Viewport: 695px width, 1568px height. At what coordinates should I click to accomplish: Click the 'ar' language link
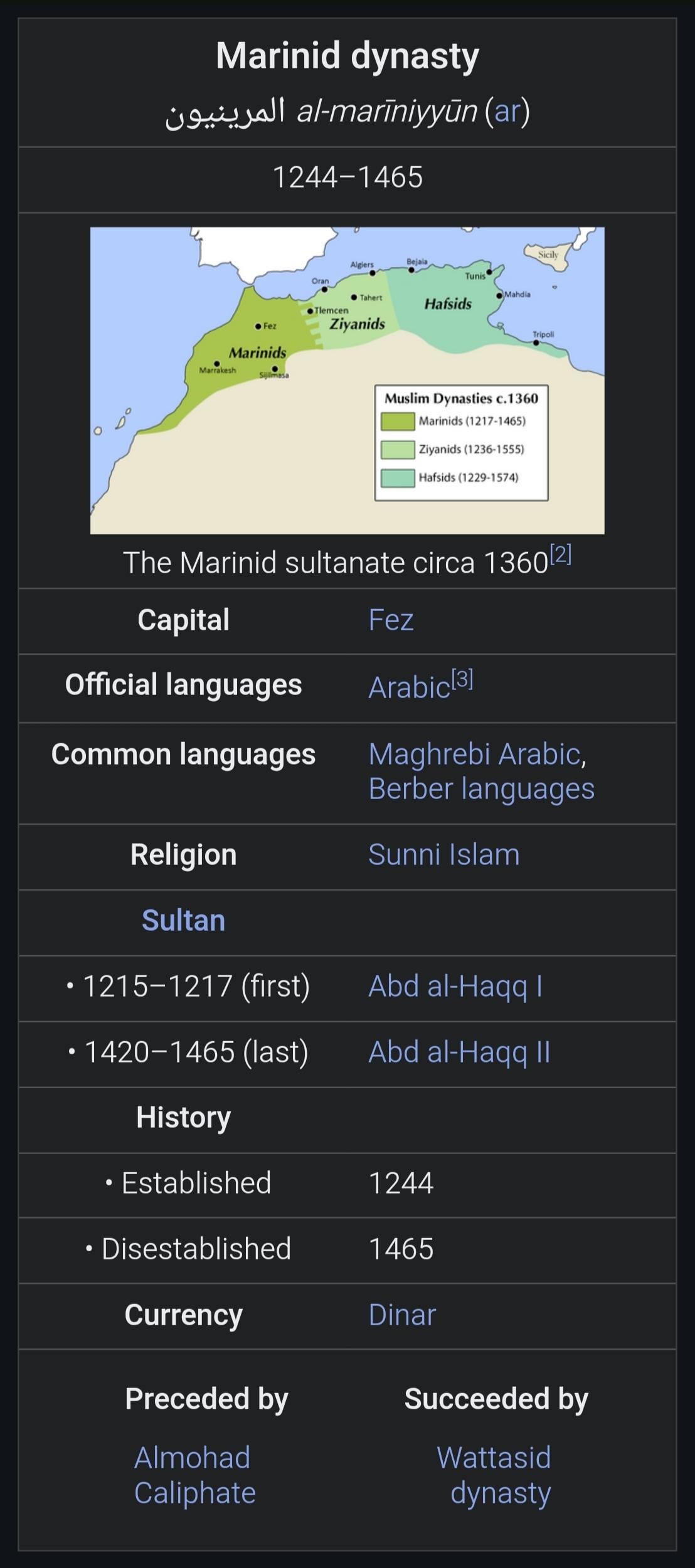[x=508, y=111]
